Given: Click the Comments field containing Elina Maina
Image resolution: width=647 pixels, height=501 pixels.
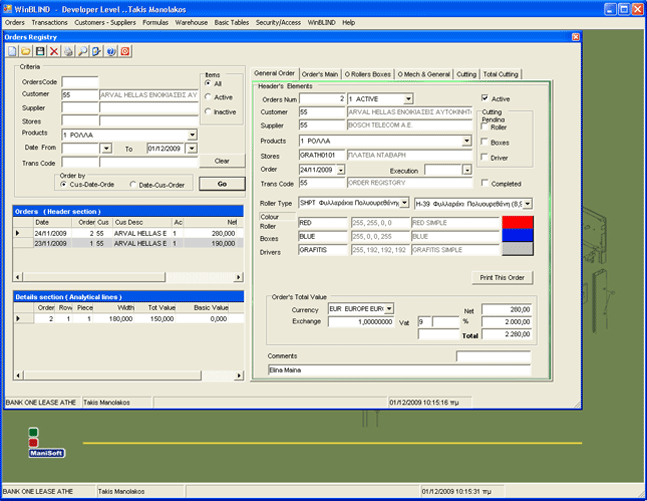Looking at the screenshot, I should click(x=399, y=370).
